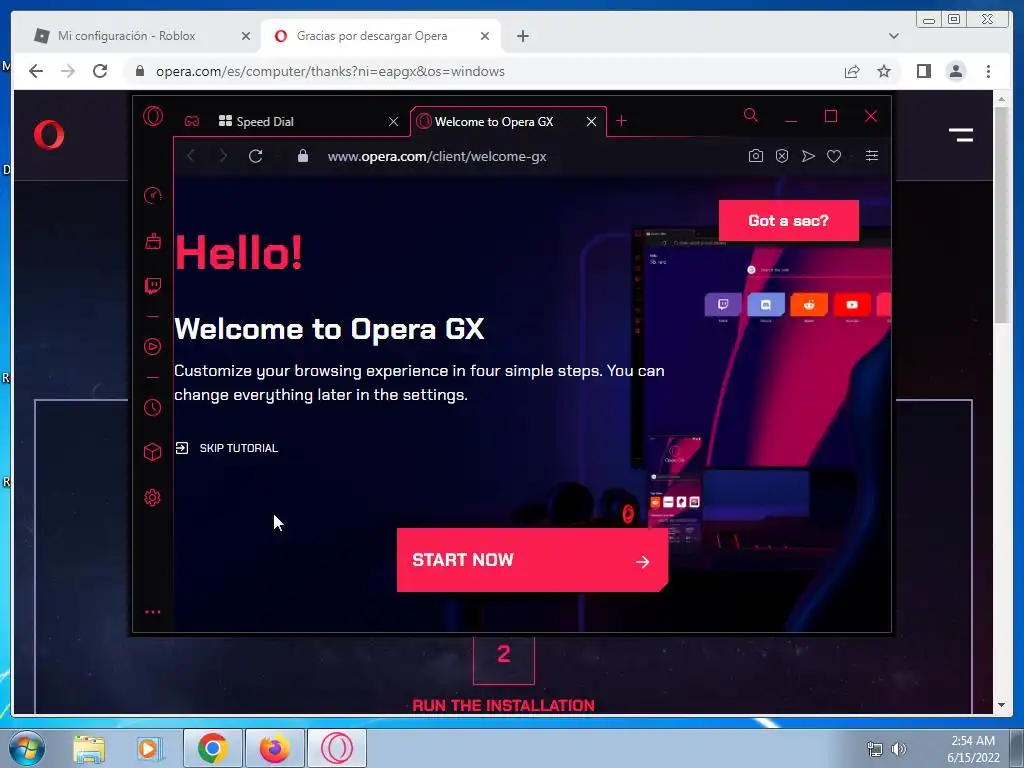The width and height of the screenshot is (1024, 768).
Task: Share this page from Chrome toolbar
Action: pyautogui.click(x=852, y=71)
